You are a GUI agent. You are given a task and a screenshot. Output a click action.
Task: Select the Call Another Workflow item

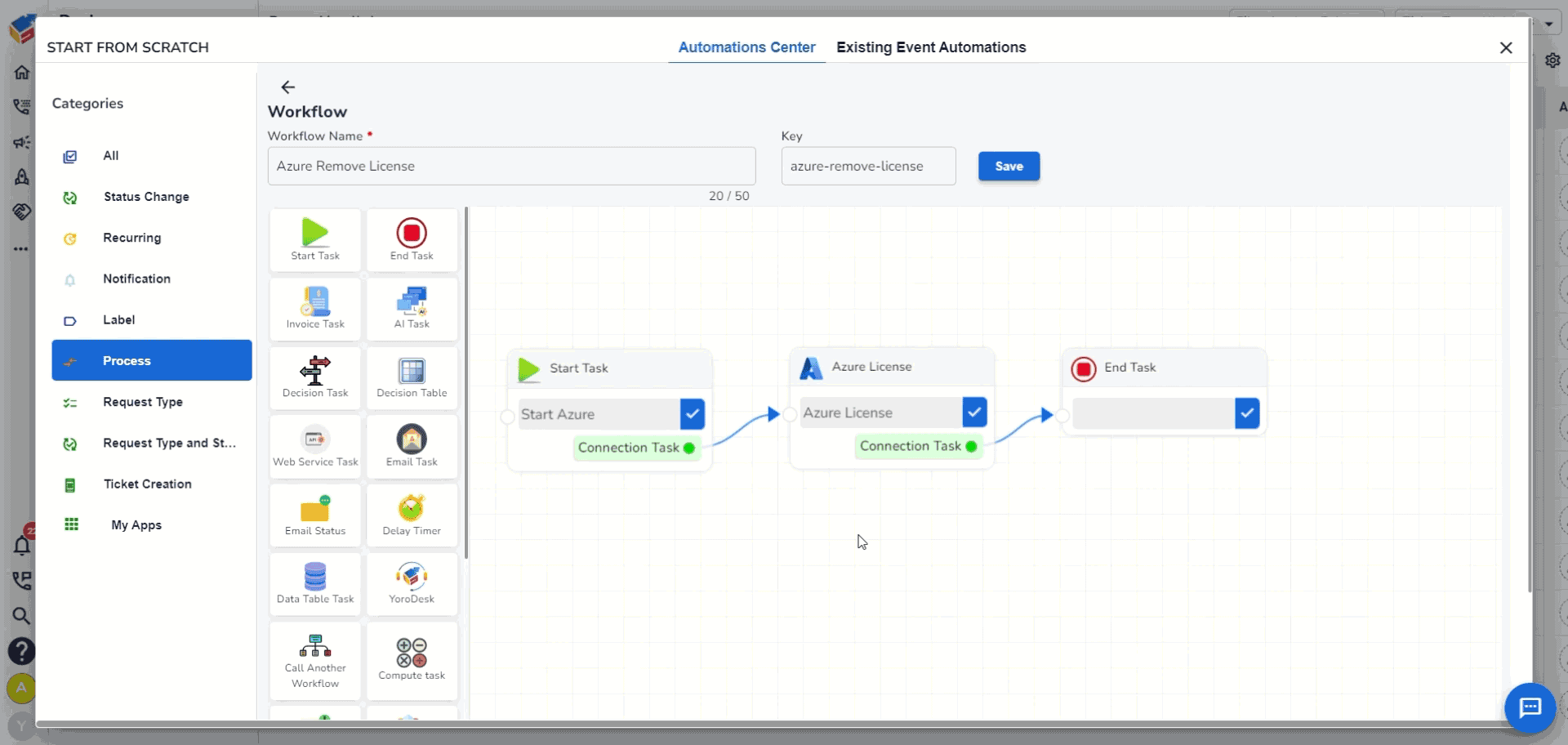[x=315, y=661]
